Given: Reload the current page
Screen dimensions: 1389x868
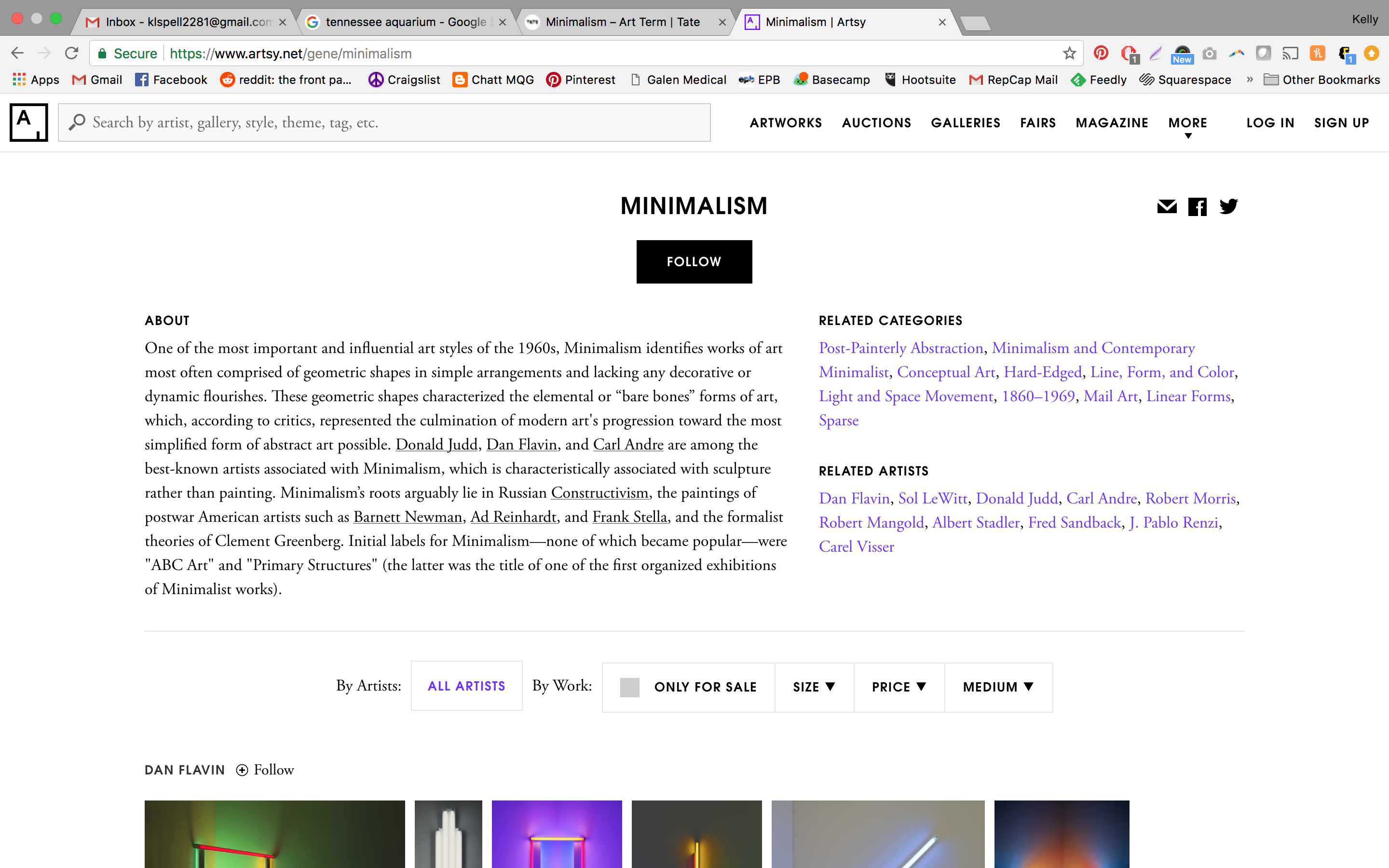Looking at the screenshot, I should pyautogui.click(x=71, y=54).
